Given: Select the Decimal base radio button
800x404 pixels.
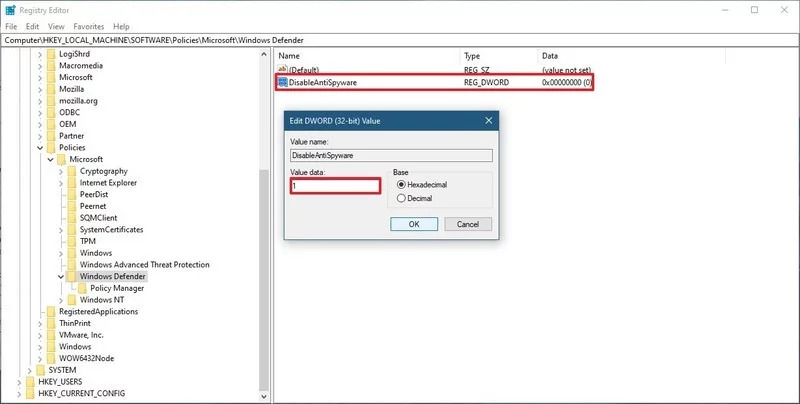Looking at the screenshot, I should (402, 198).
